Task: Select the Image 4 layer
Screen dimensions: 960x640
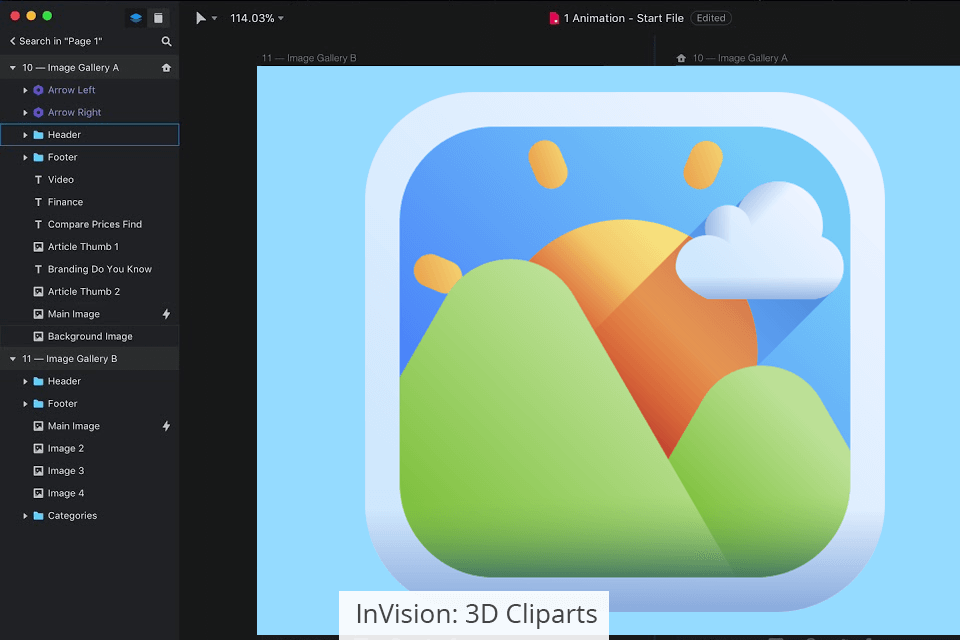Action: (89, 493)
